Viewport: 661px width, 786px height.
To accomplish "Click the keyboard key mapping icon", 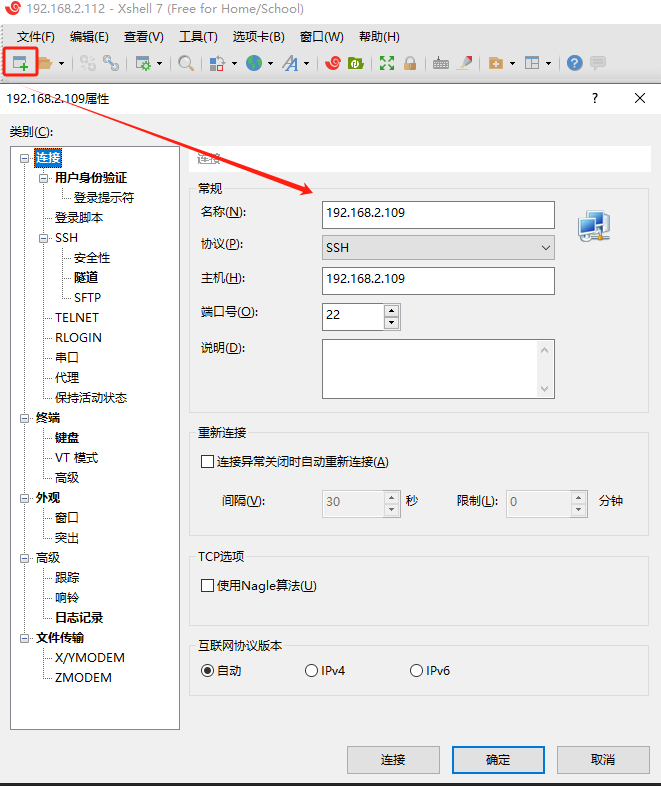I will tap(441, 63).
